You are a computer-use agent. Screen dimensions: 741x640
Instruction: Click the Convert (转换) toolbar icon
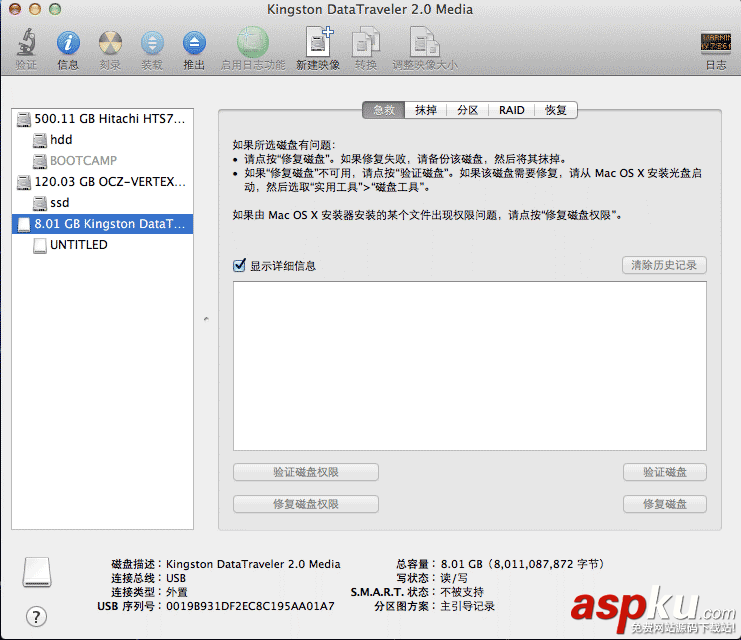click(366, 43)
